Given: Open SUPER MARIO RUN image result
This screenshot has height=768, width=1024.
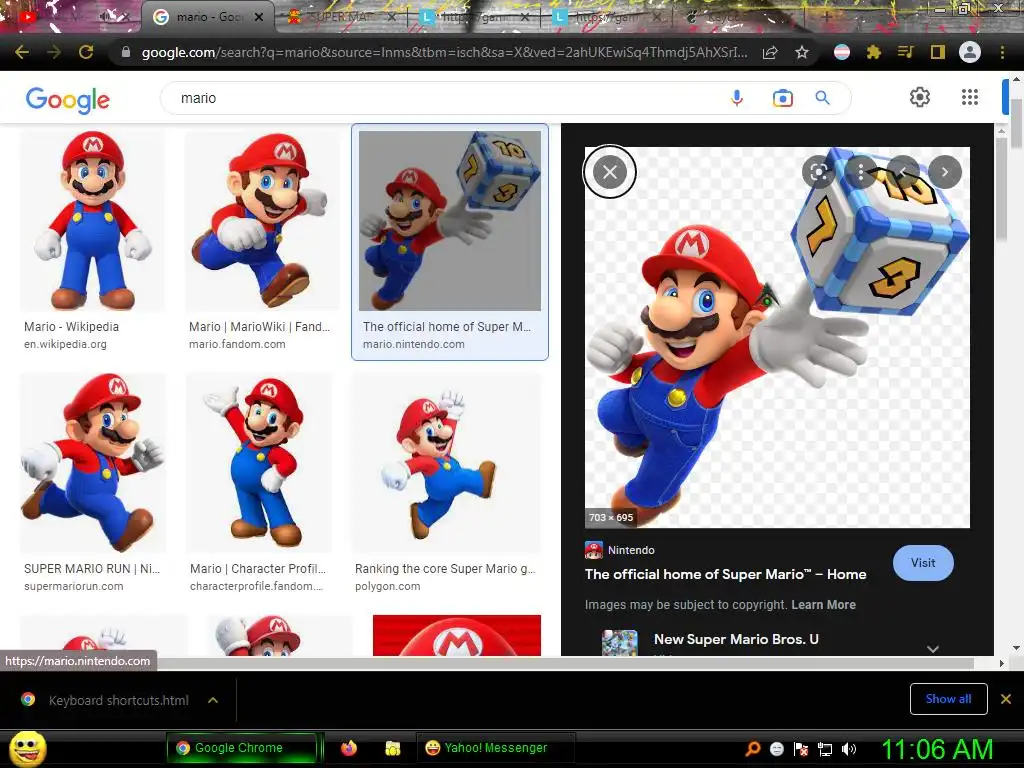Looking at the screenshot, I should [x=93, y=463].
